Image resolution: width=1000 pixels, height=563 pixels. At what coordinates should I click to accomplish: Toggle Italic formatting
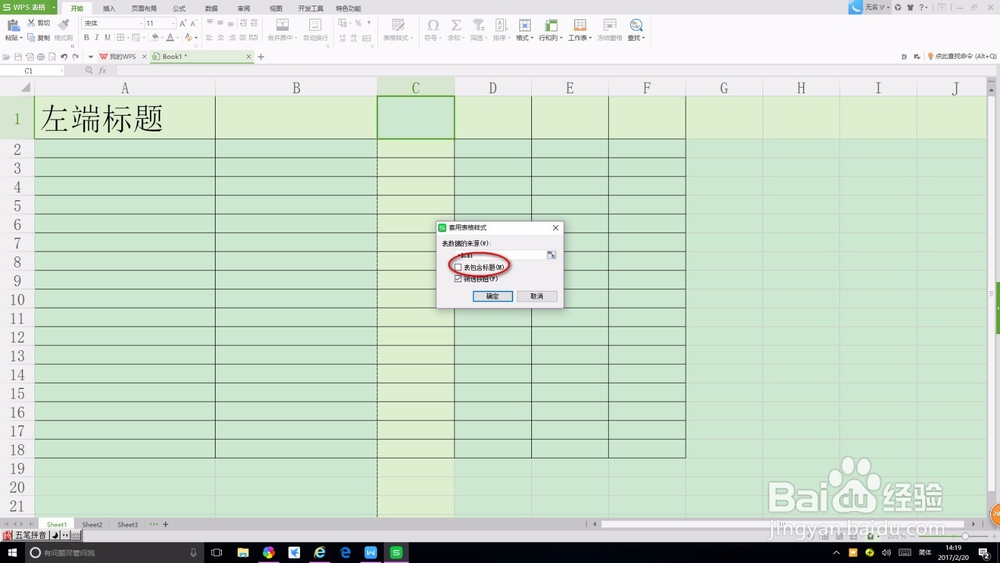[97, 38]
